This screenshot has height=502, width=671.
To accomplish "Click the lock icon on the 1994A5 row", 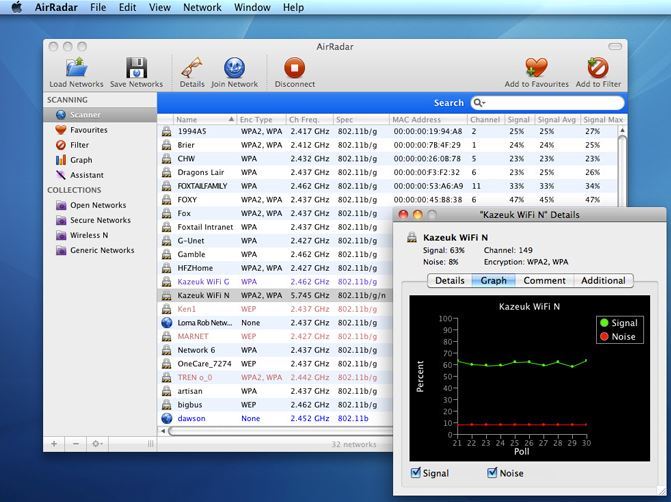I will pyautogui.click(x=166, y=131).
